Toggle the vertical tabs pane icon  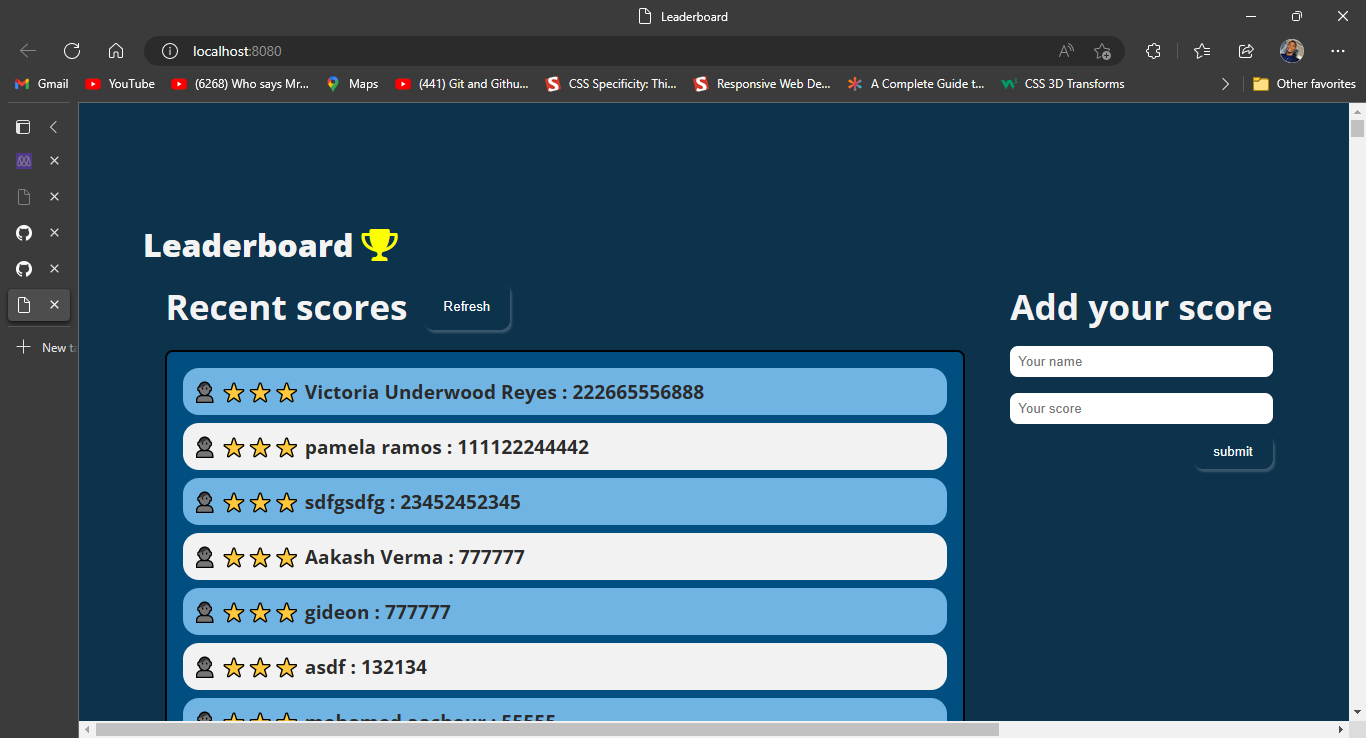(x=23, y=127)
